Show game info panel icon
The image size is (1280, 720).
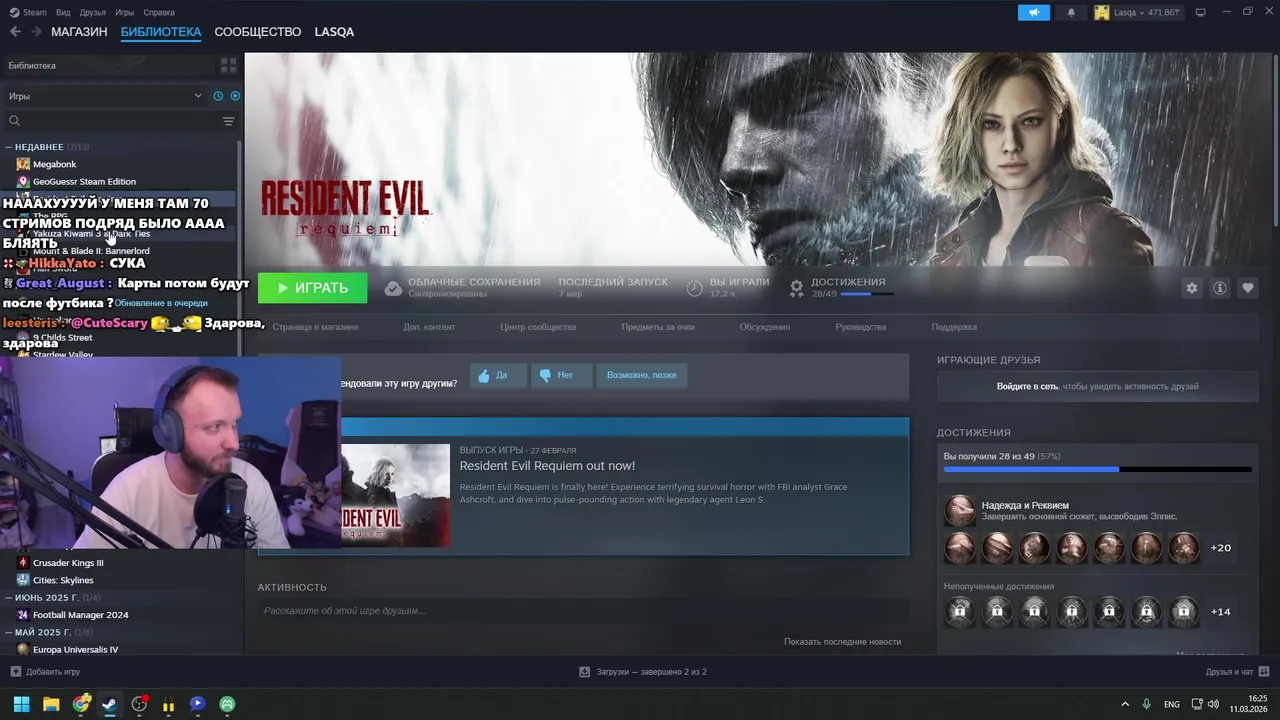click(1219, 288)
